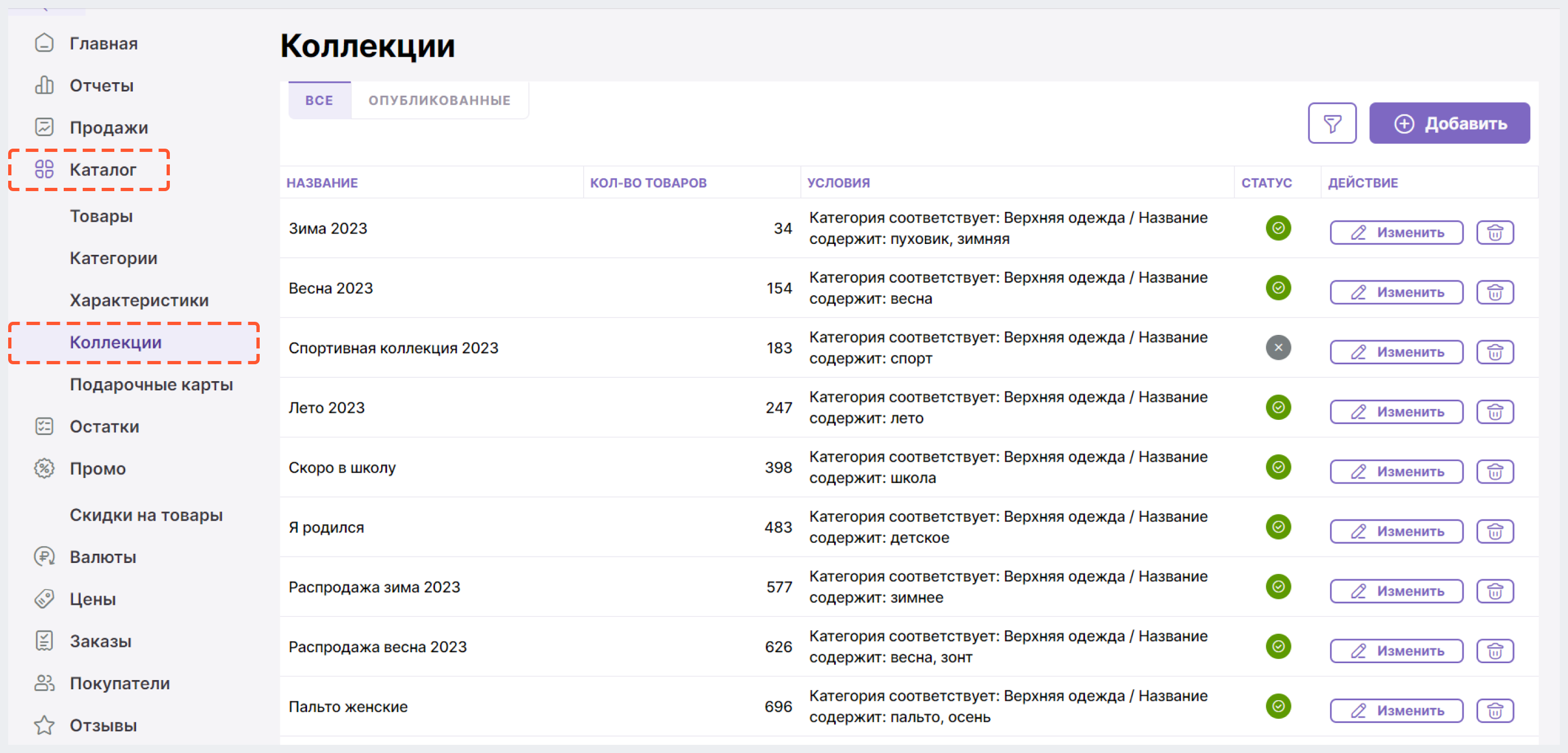The width and height of the screenshot is (1568, 753).
Task: Remove Спортивная коллекция 2023 with trash icon
Action: pyautogui.click(x=1495, y=352)
